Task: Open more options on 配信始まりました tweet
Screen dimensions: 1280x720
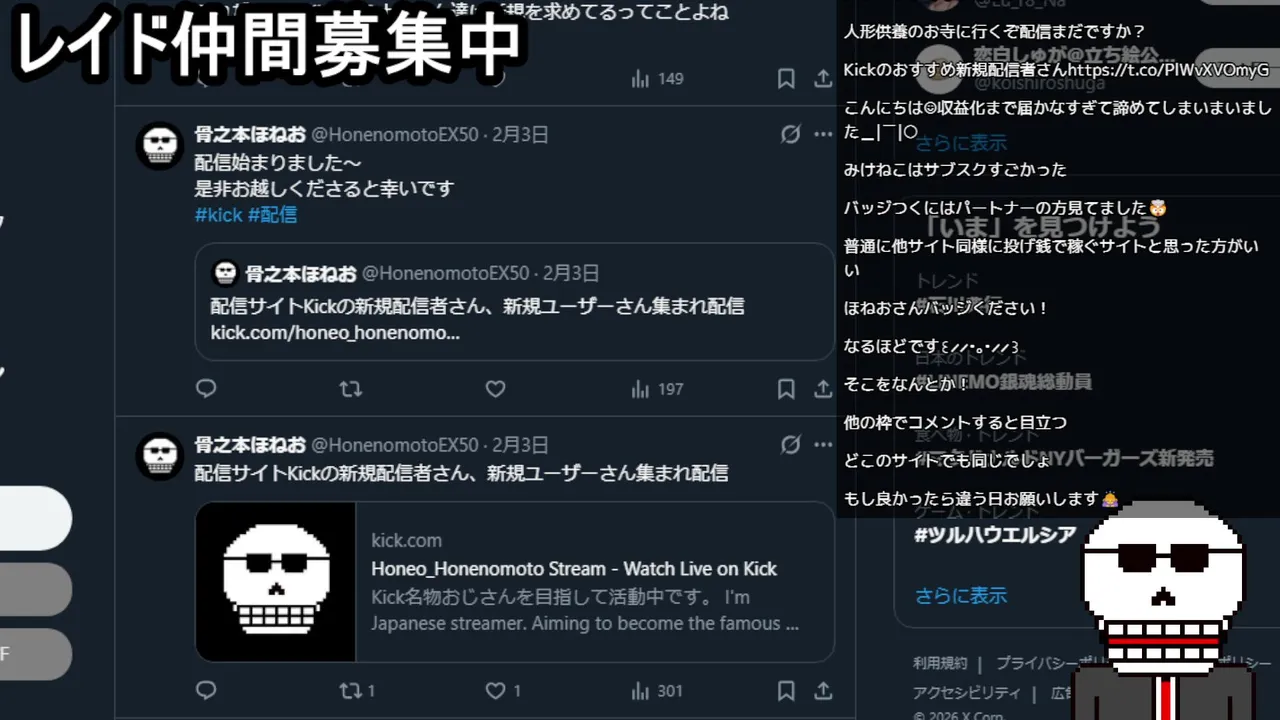Action: (x=823, y=134)
